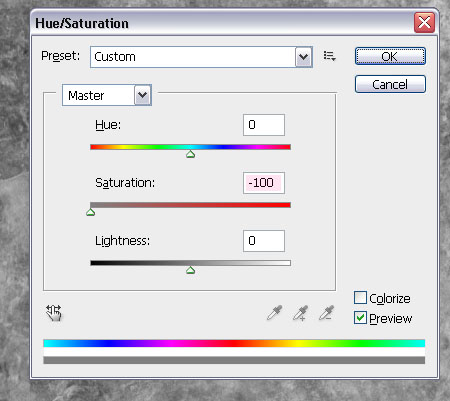Click the Lightness label
This screenshot has height=401, width=450.
click(122, 241)
